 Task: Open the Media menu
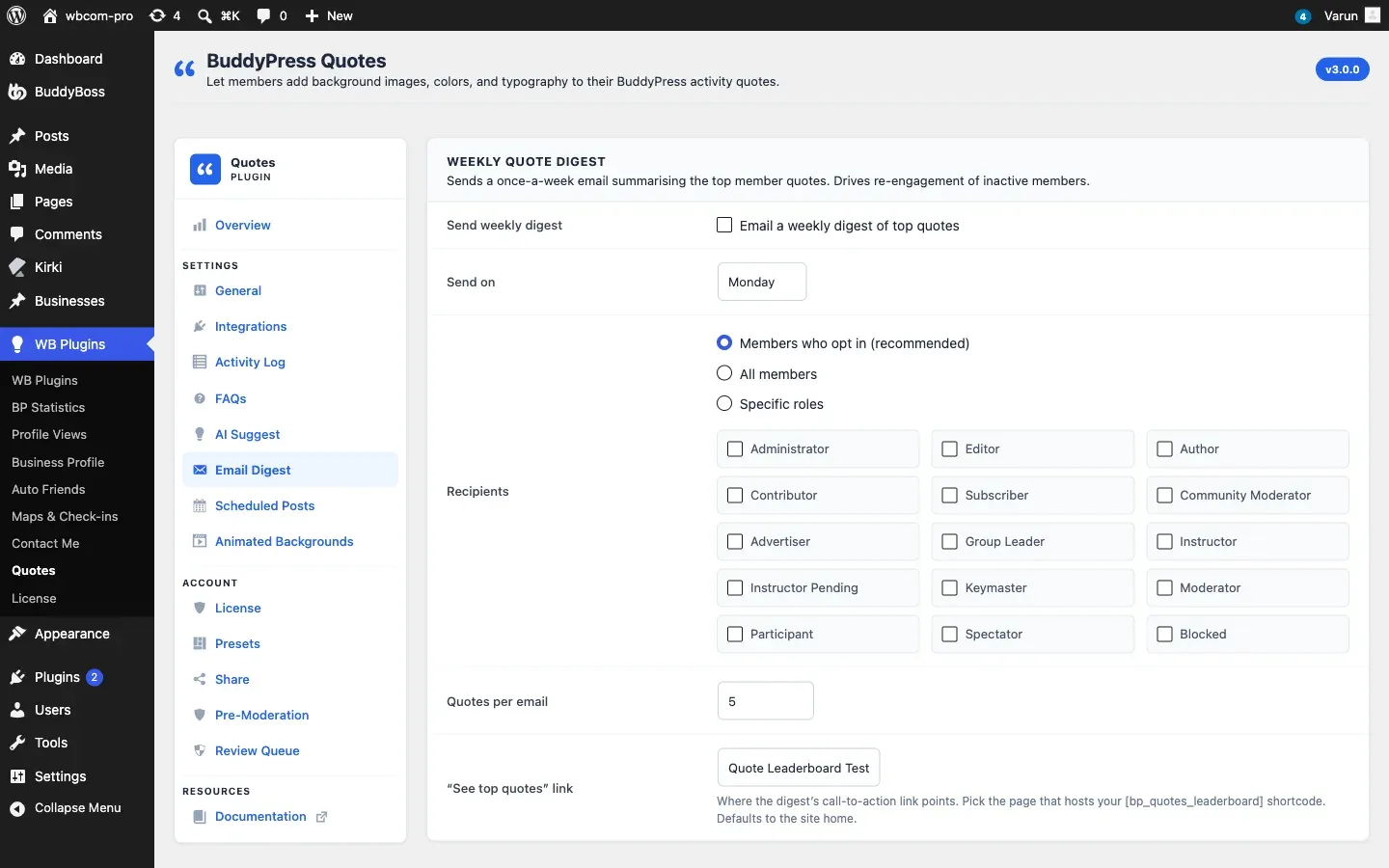click(x=77, y=169)
